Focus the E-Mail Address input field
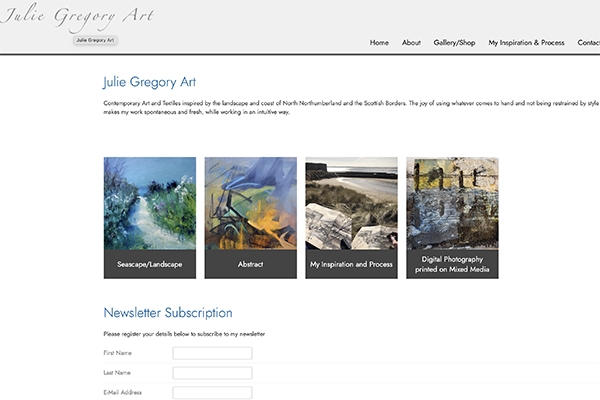Viewport: 600px width, 400px height. click(212, 393)
